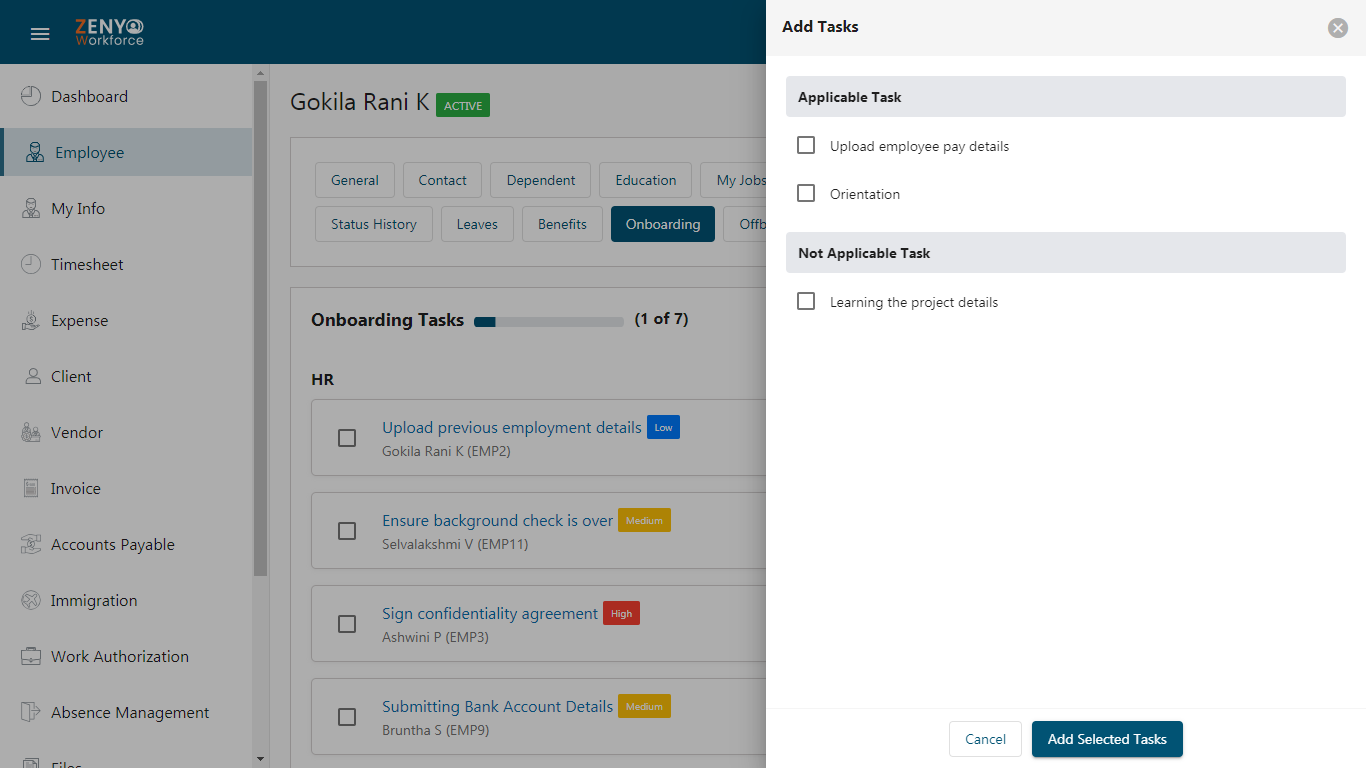Image resolution: width=1366 pixels, height=768 pixels.
Task: Select Learning the project details checkbox
Action: coord(806,301)
